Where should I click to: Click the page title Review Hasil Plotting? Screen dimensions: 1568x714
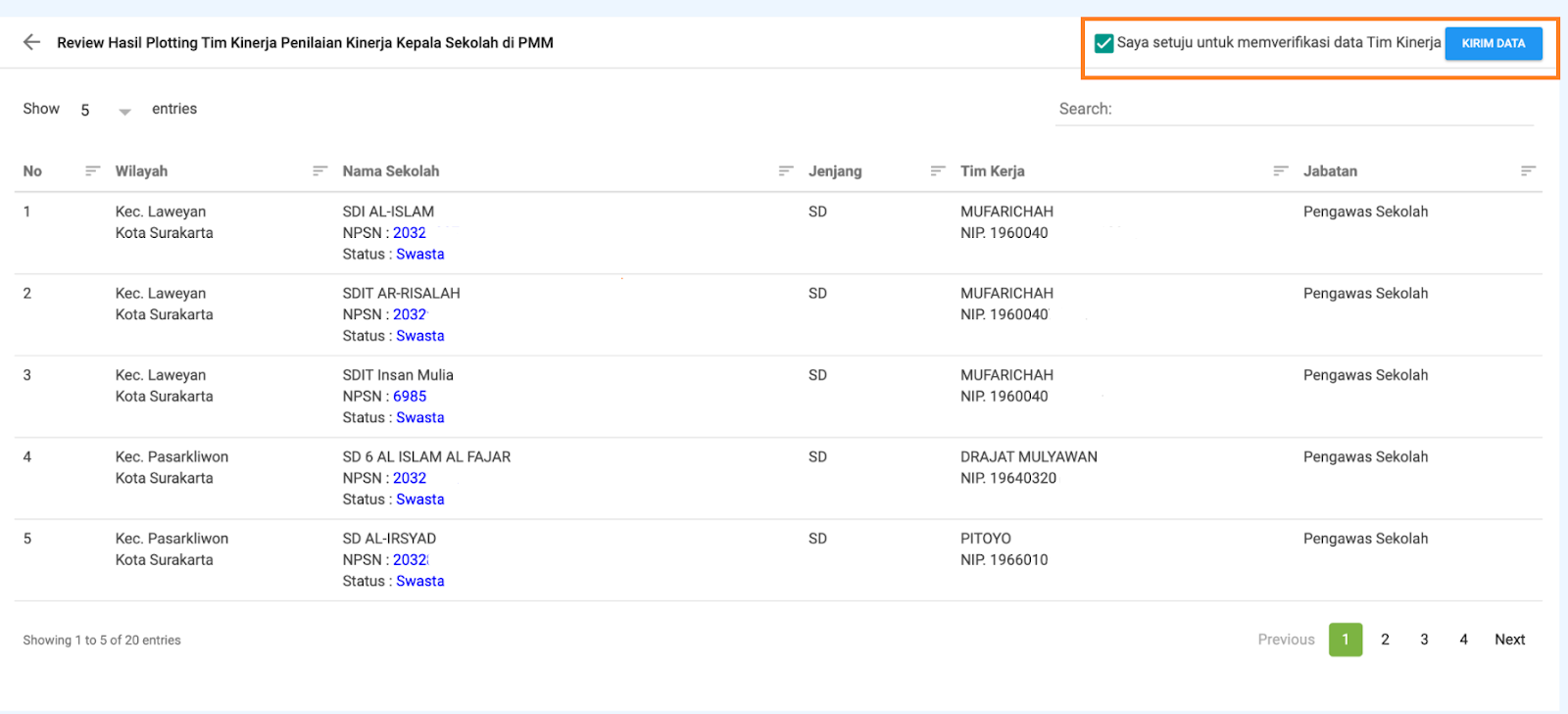point(305,43)
